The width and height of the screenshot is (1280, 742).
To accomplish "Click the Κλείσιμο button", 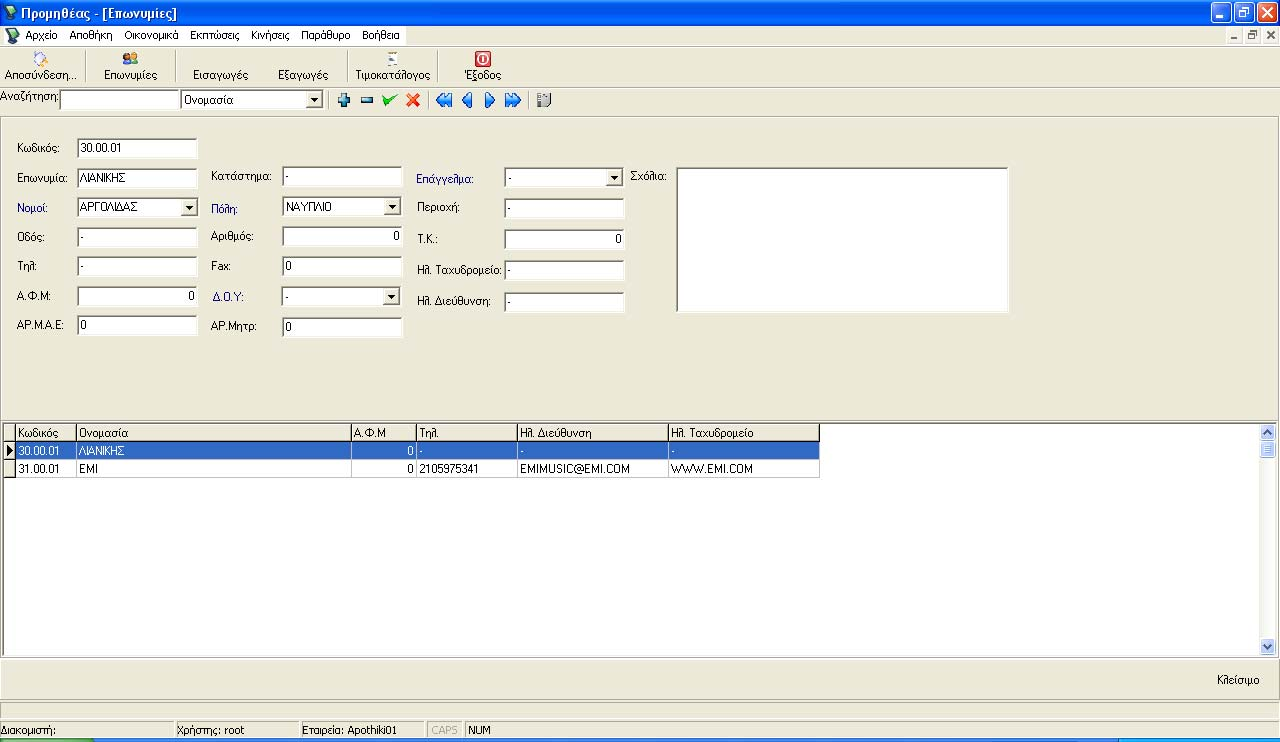I will tap(1238, 680).
